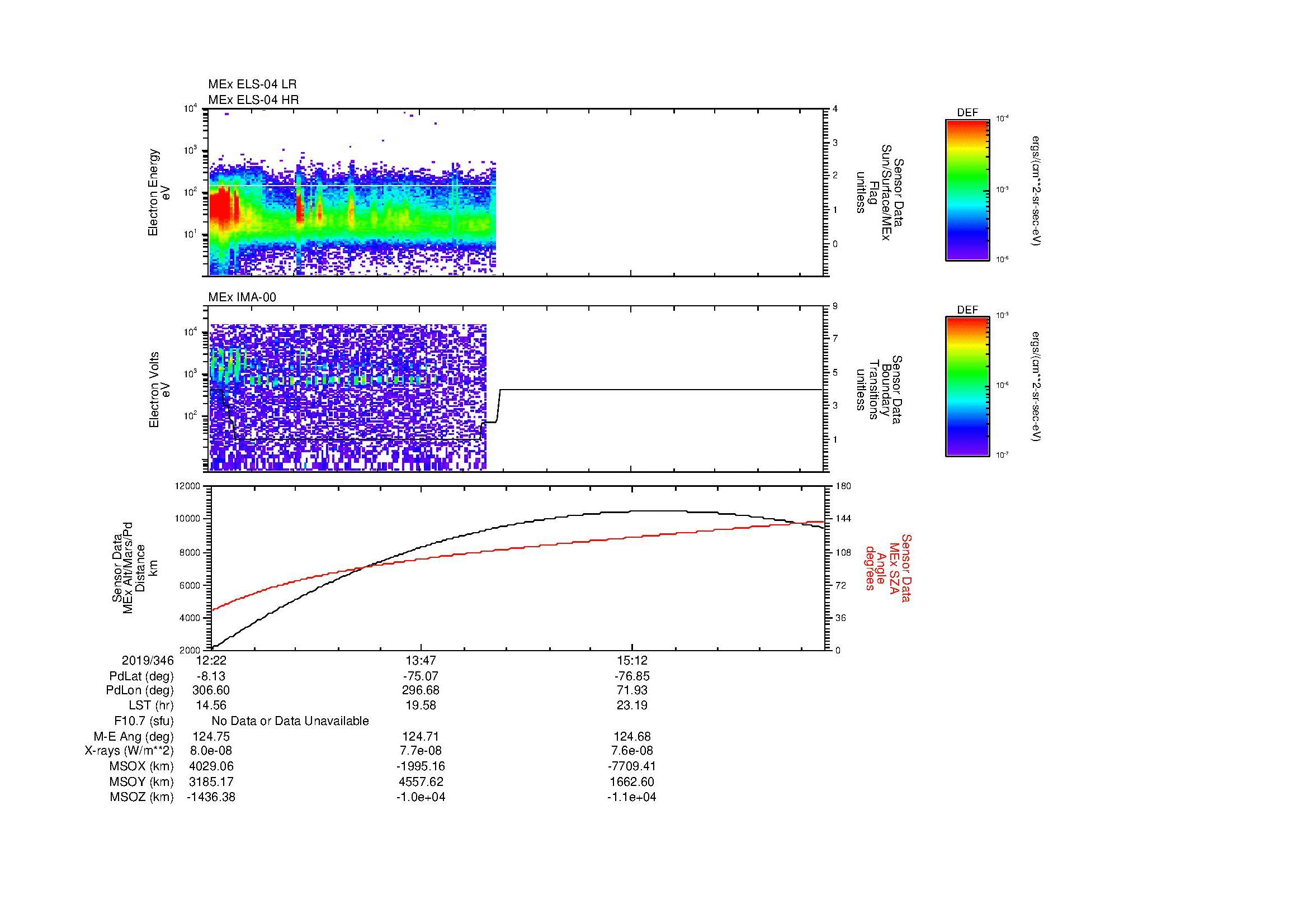This screenshot has width=1308, height=924.
Task: Click the X-rays value '8.0e-08'
Action: (x=211, y=751)
